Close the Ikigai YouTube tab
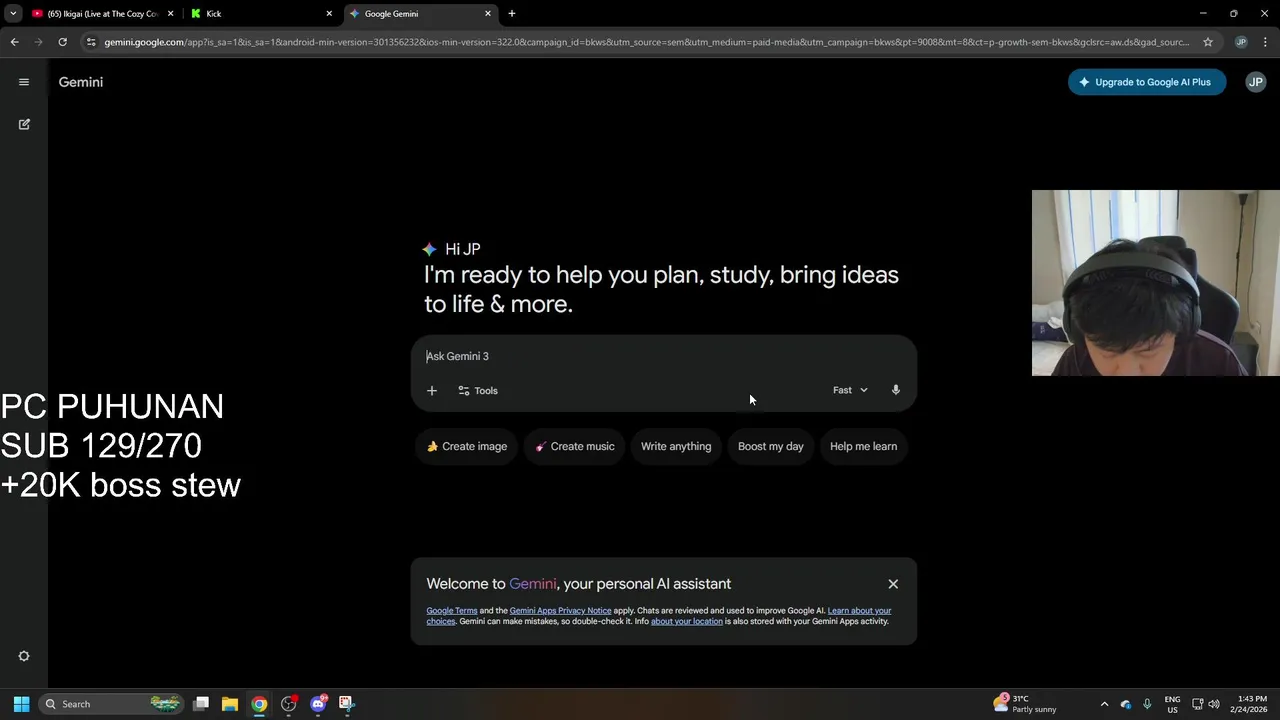The image size is (1280, 720). tap(170, 14)
